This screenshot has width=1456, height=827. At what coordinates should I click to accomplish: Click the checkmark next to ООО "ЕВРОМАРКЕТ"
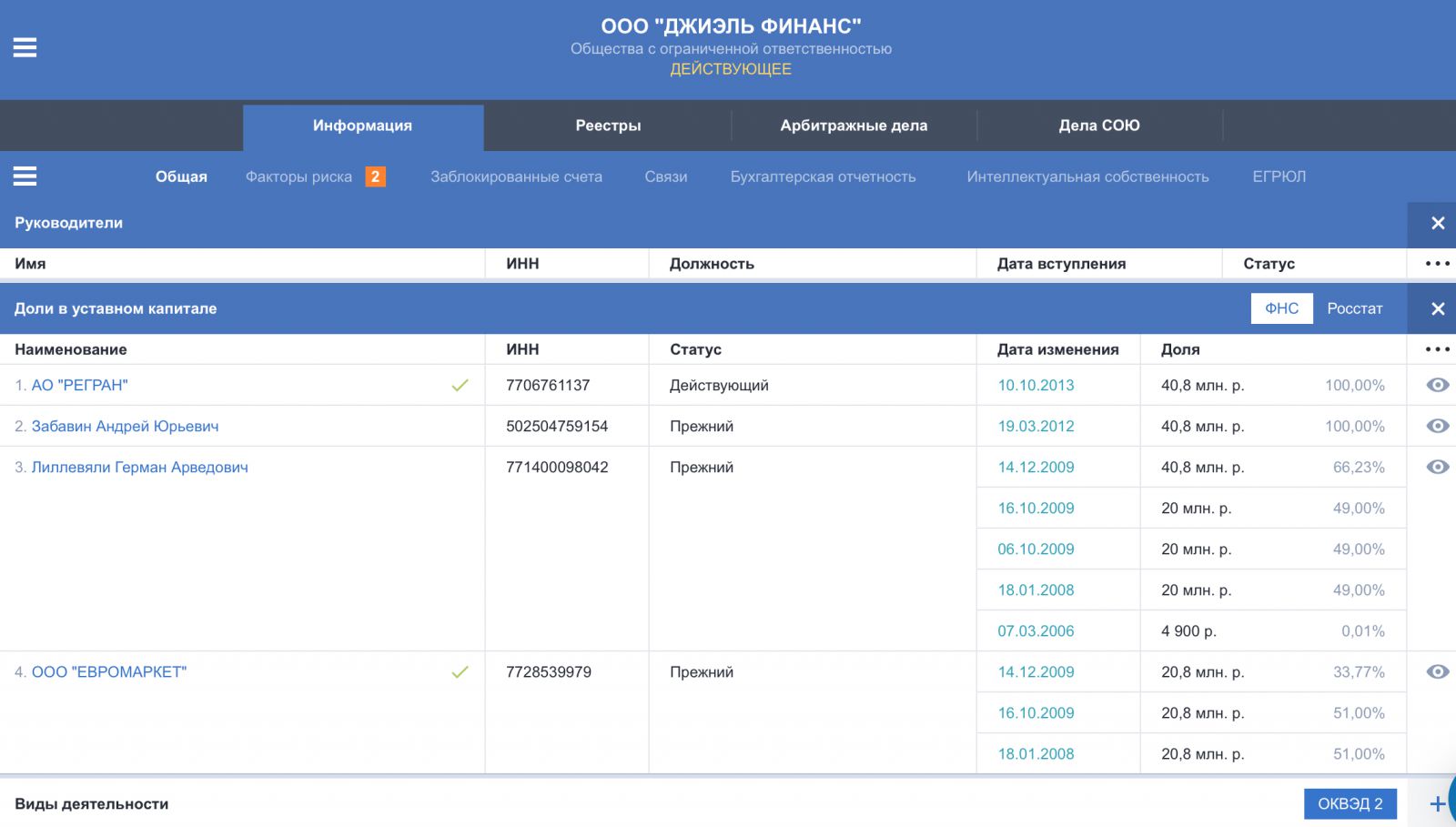pos(460,672)
